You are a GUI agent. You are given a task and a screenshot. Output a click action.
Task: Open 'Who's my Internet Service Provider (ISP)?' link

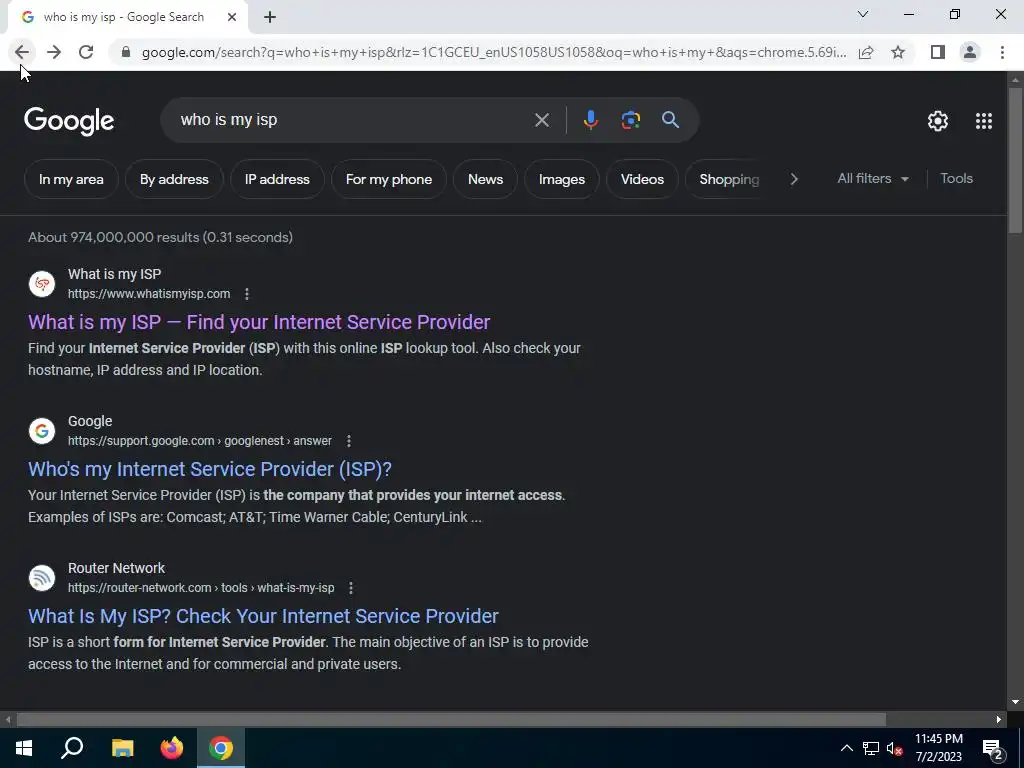click(210, 469)
